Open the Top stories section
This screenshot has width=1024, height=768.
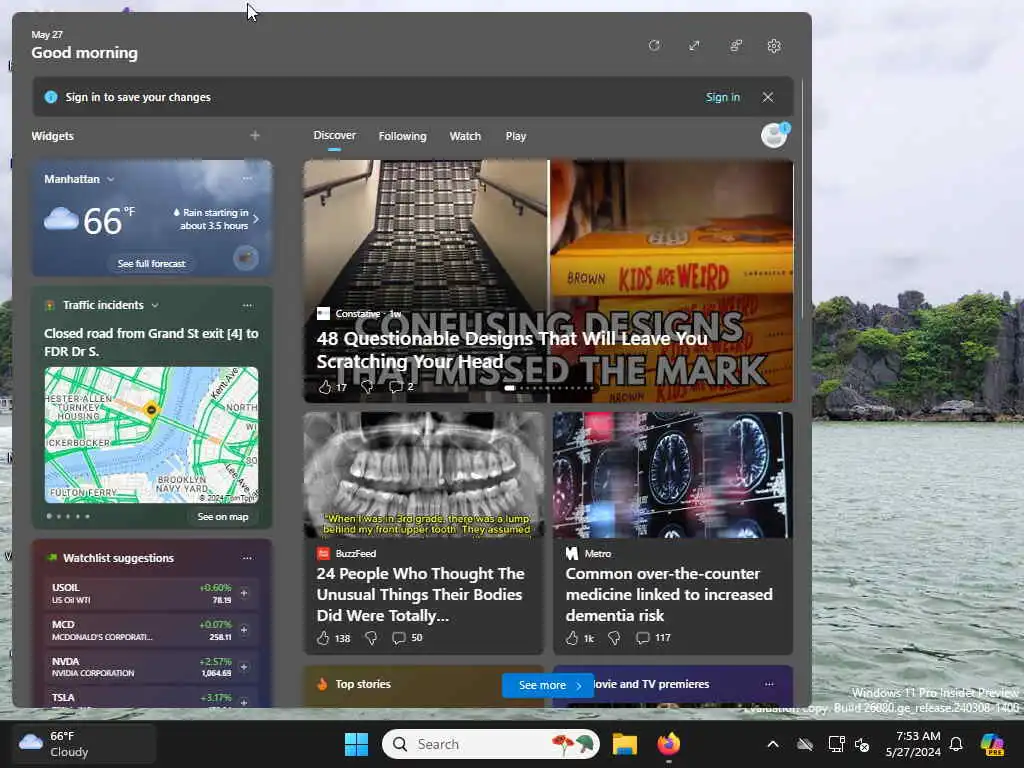(x=362, y=684)
